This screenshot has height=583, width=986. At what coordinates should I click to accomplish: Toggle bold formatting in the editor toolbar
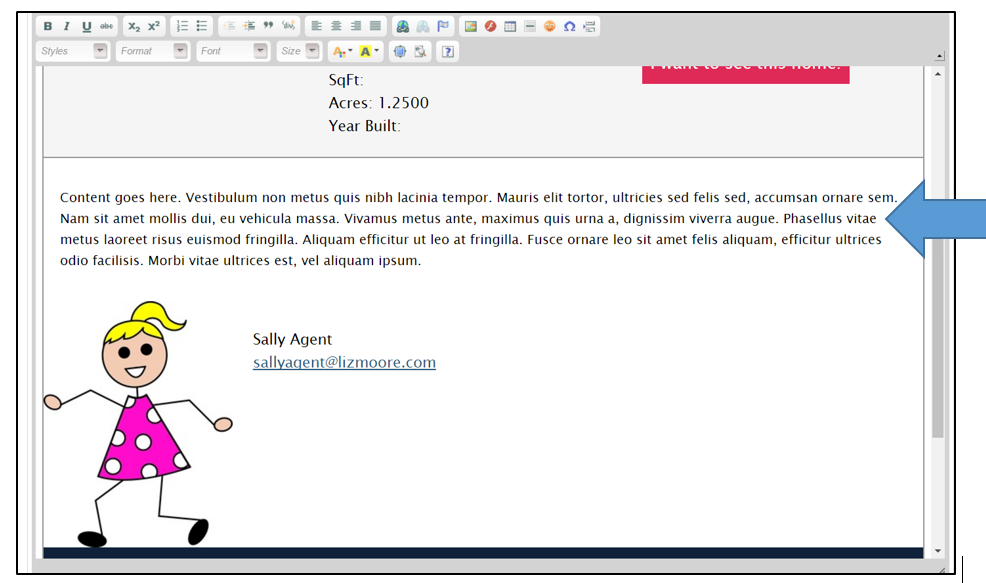click(48, 27)
